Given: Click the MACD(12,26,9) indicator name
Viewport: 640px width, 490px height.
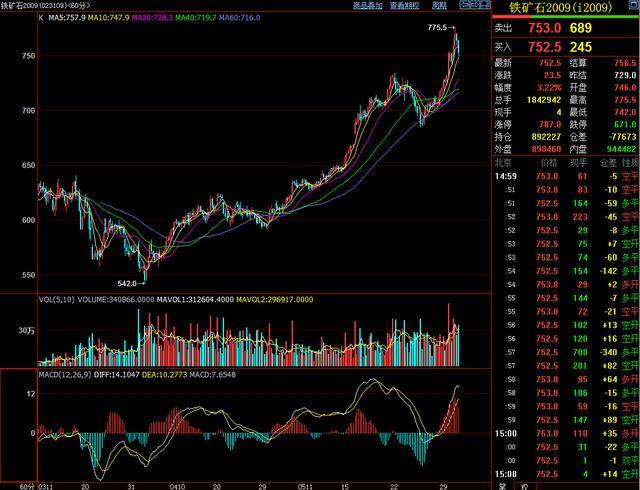Looking at the screenshot, I should click(65, 374).
